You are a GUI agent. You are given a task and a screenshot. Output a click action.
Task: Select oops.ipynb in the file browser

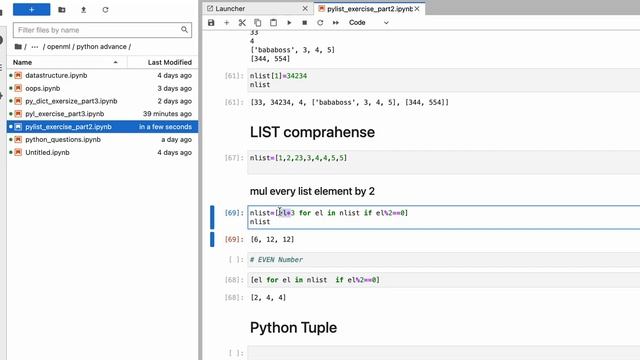point(102,88)
